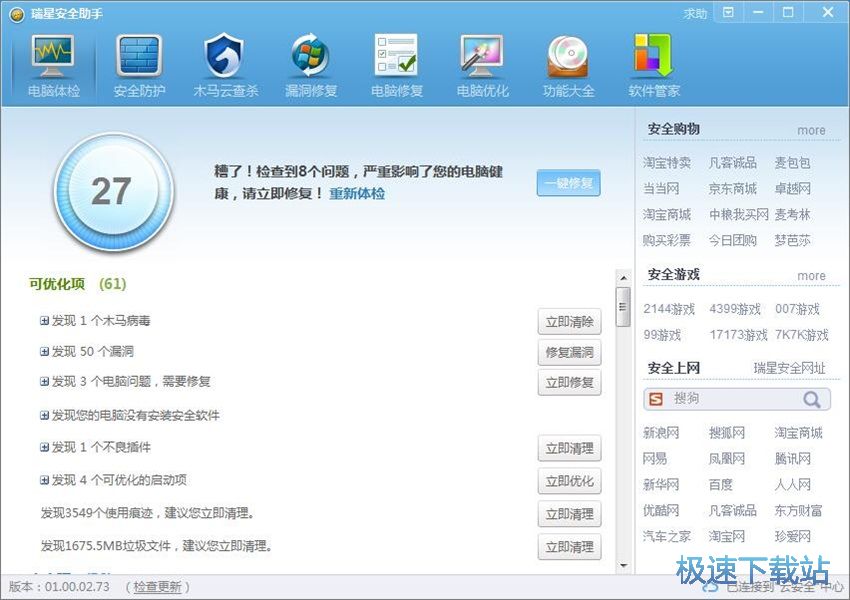
Task: Click 立即清理 for 垃圾文件 row
Action: 569,547
